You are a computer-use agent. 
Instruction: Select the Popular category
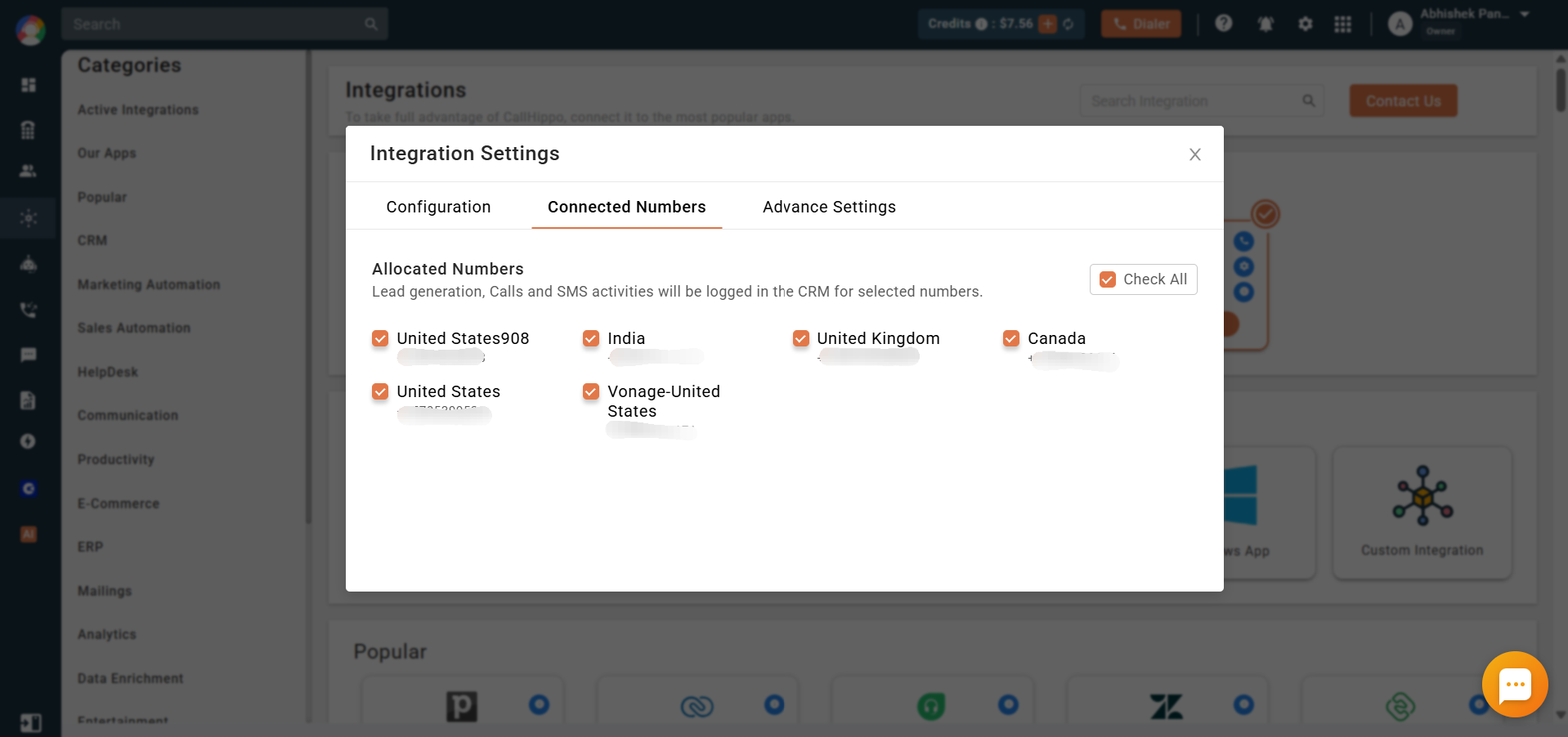tap(102, 197)
